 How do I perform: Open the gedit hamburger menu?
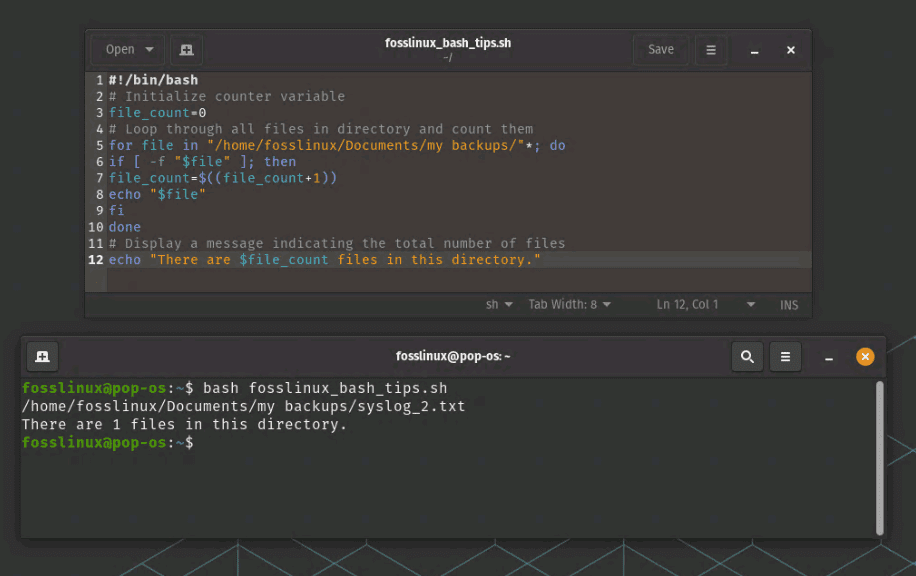(711, 49)
